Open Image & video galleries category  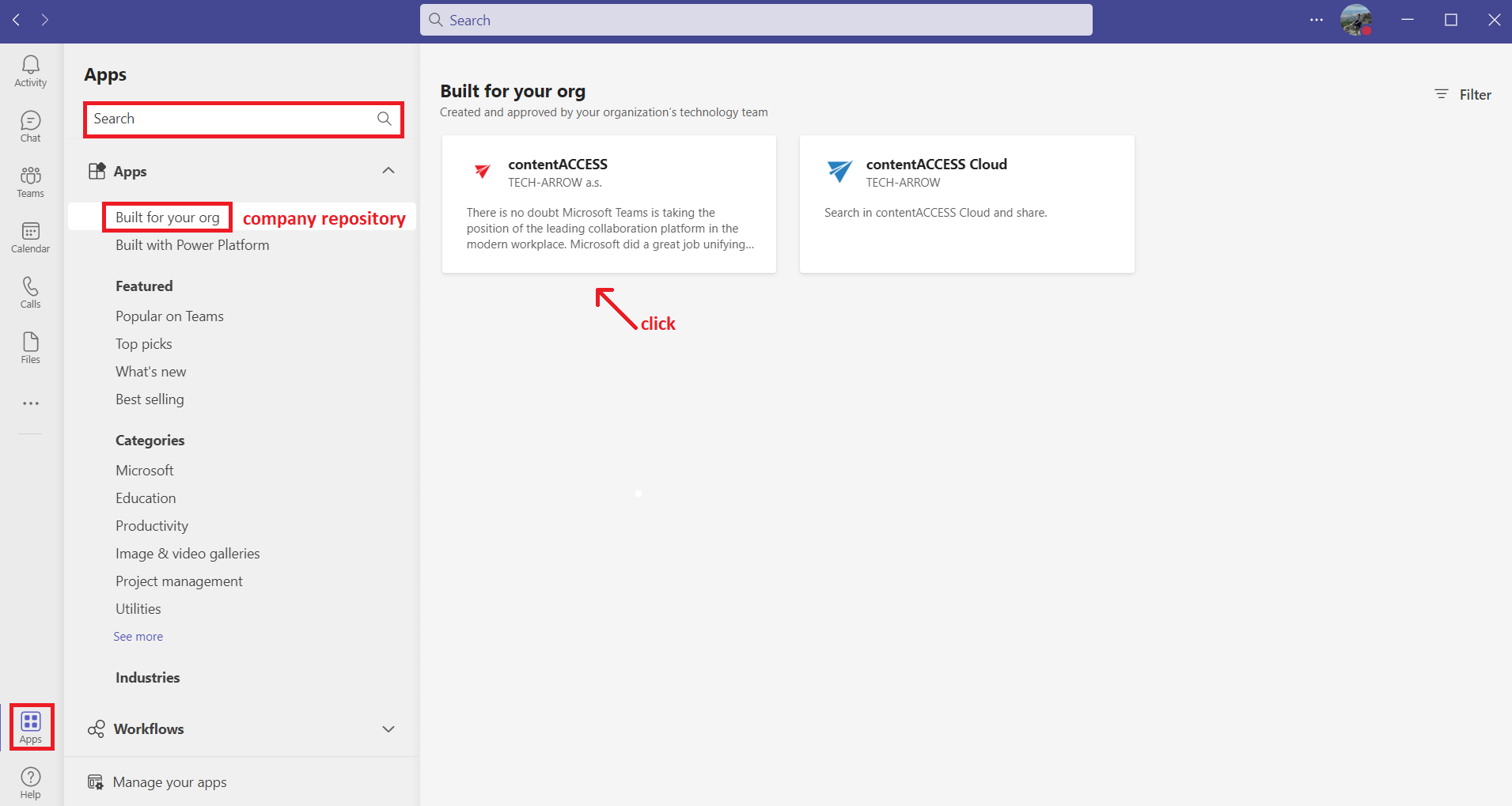(188, 554)
